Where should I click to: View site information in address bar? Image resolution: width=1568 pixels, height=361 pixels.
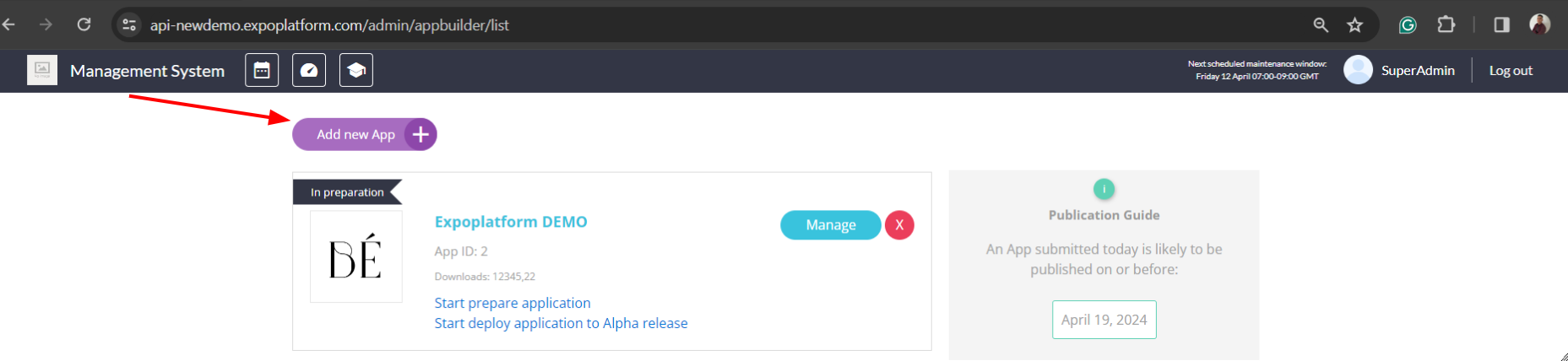[129, 25]
